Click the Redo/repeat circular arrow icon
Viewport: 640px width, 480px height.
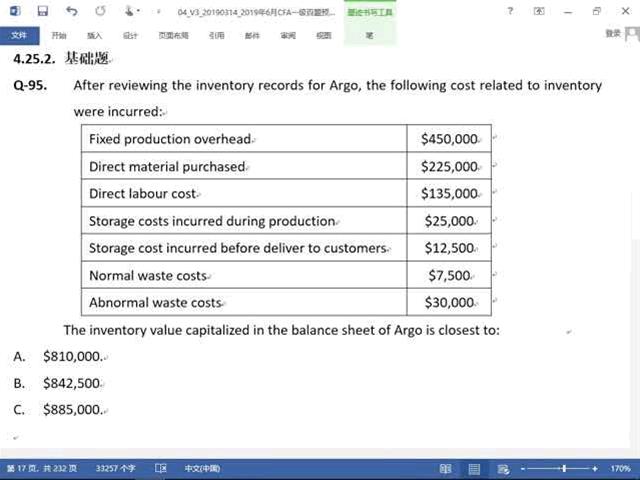point(100,11)
